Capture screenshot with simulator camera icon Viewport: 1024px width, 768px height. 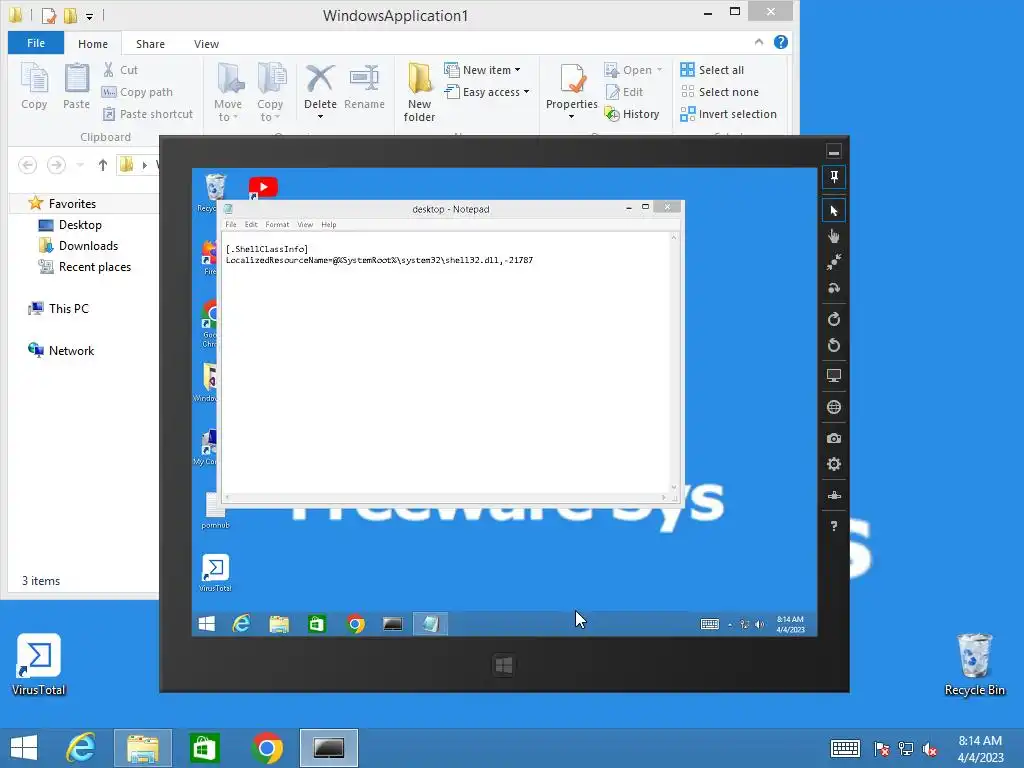(834, 438)
